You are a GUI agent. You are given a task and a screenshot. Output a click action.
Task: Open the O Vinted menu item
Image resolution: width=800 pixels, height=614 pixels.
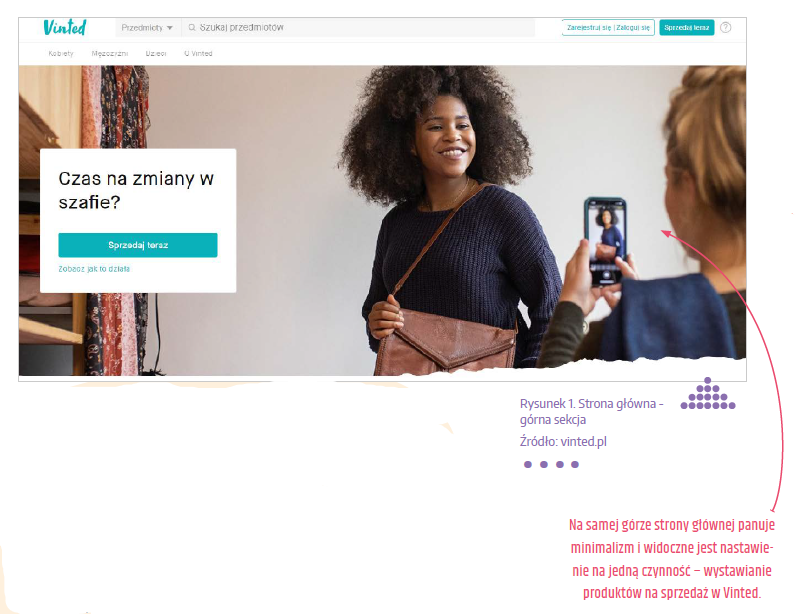pyautogui.click(x=198, y=53)
